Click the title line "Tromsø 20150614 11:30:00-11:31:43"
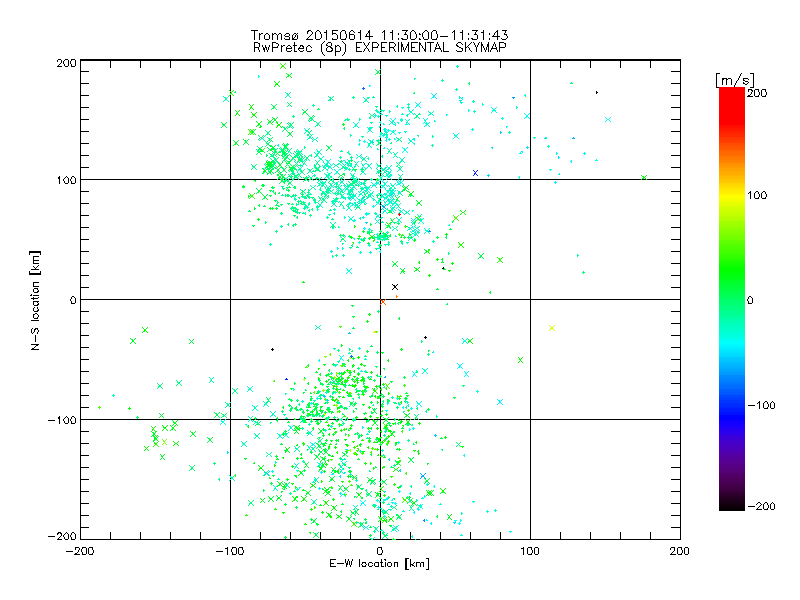 (x=379, y=35)
